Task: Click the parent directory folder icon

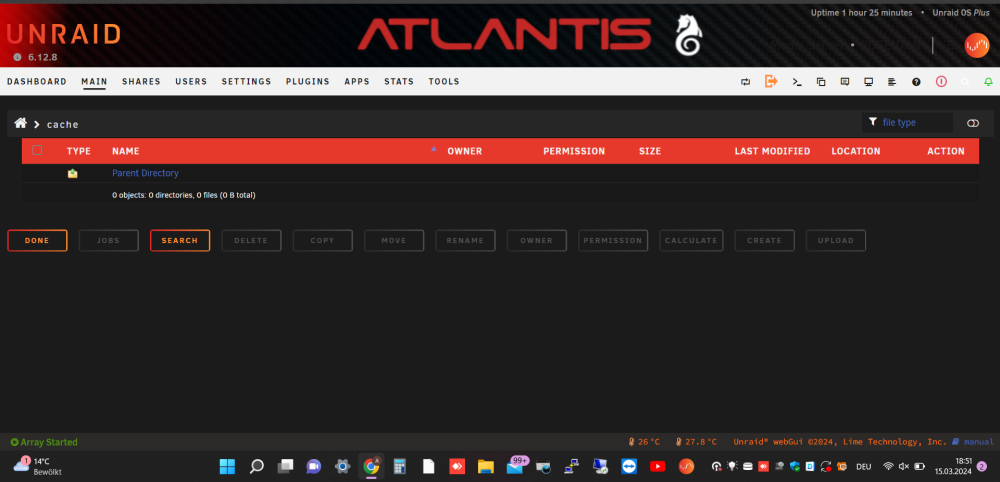Action: tap(73, 173)
